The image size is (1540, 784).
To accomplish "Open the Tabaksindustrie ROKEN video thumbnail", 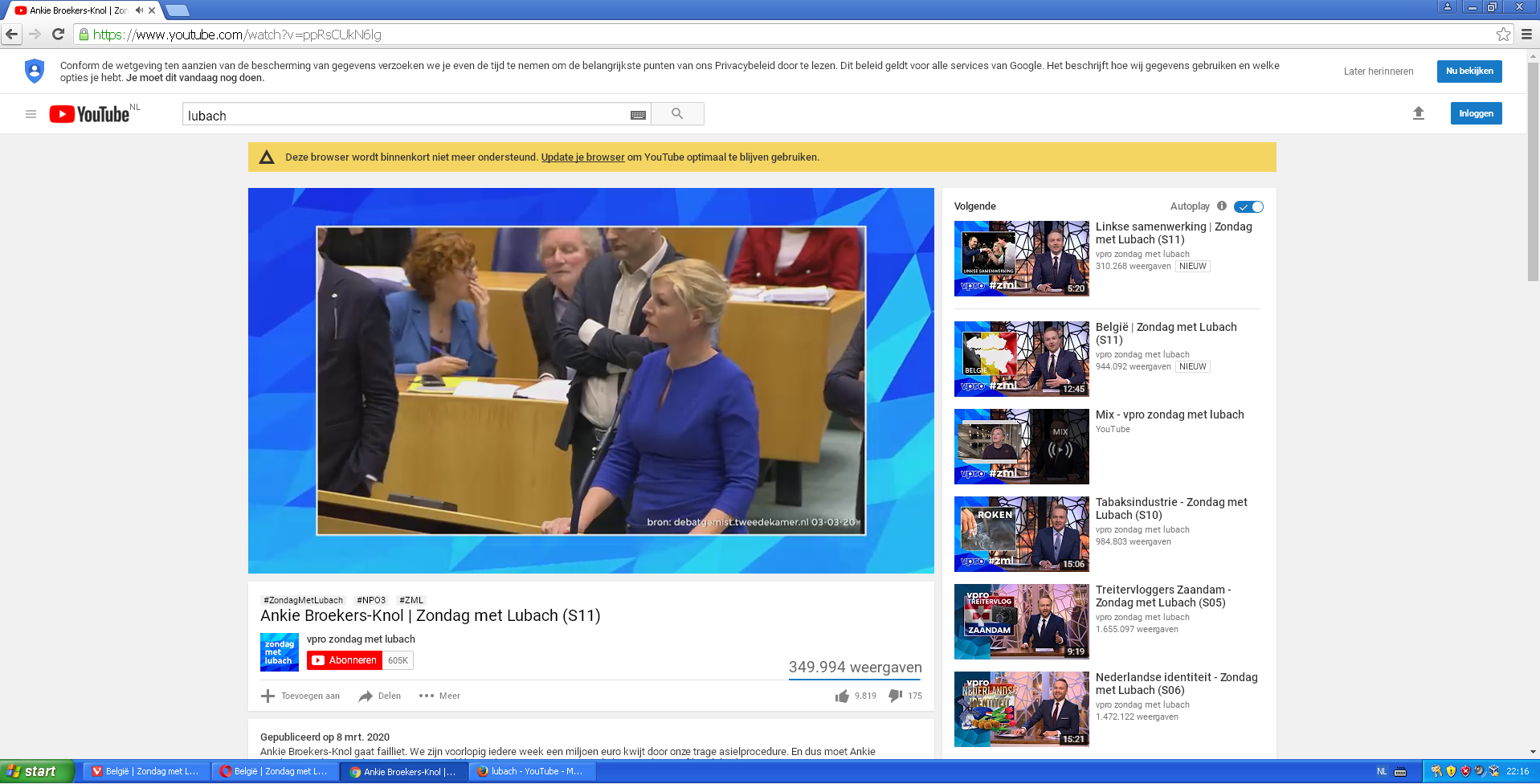I will pyautogui.click(x=1022, y=534).
